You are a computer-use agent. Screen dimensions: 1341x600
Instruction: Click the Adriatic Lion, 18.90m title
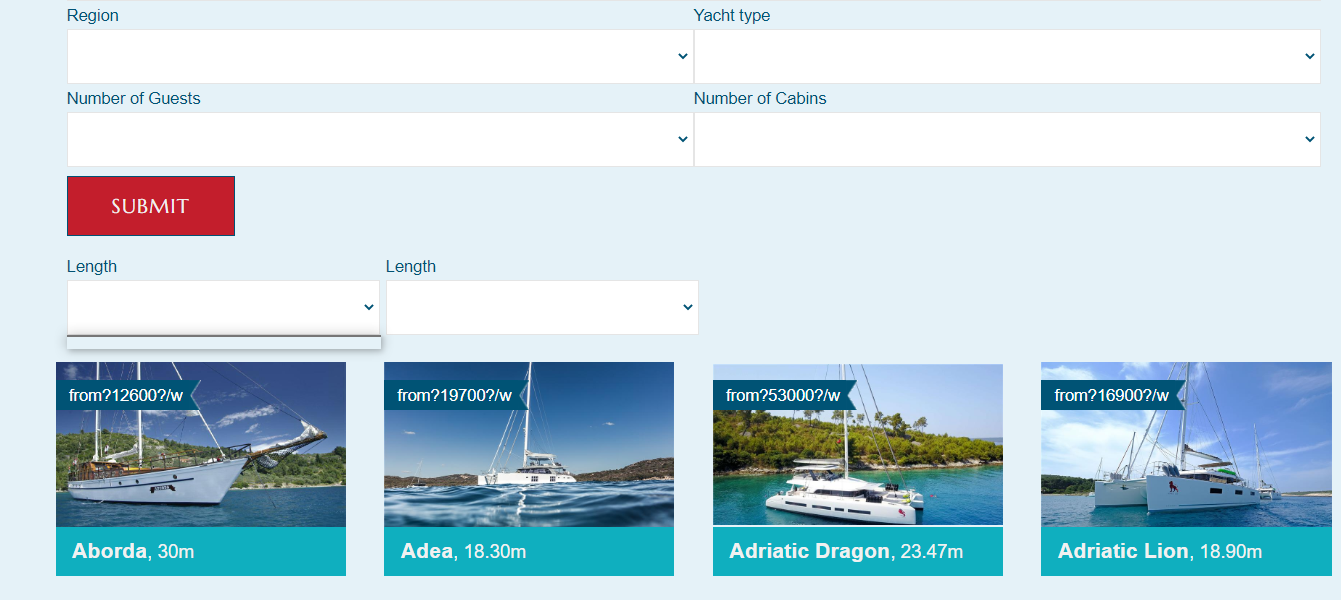(1160, 551)
